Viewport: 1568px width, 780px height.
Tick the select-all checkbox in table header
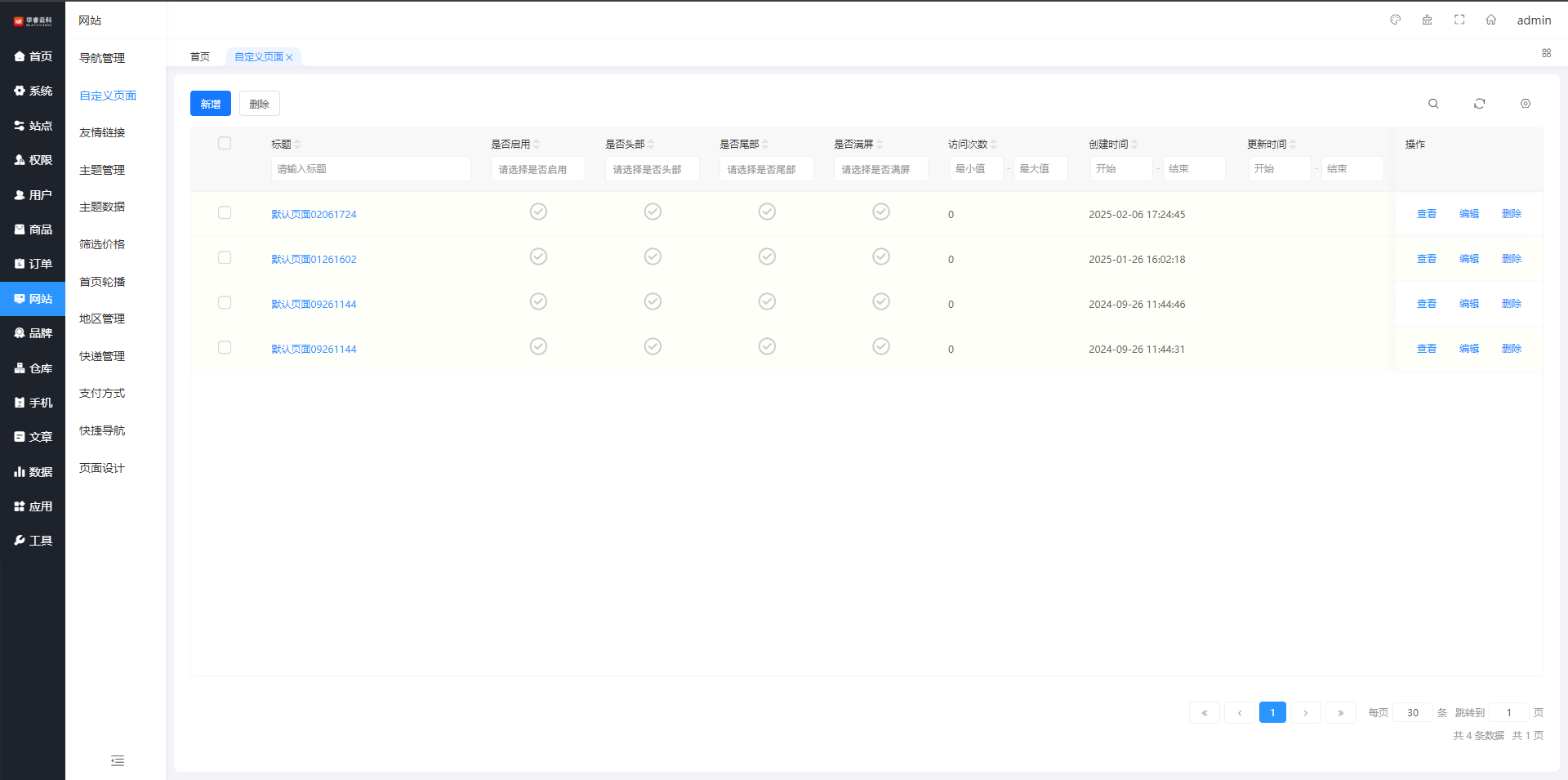[225, 144]
